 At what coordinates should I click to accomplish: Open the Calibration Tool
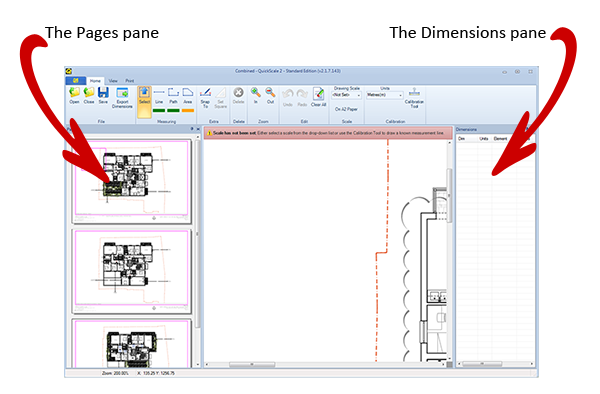tap(414, 98)
